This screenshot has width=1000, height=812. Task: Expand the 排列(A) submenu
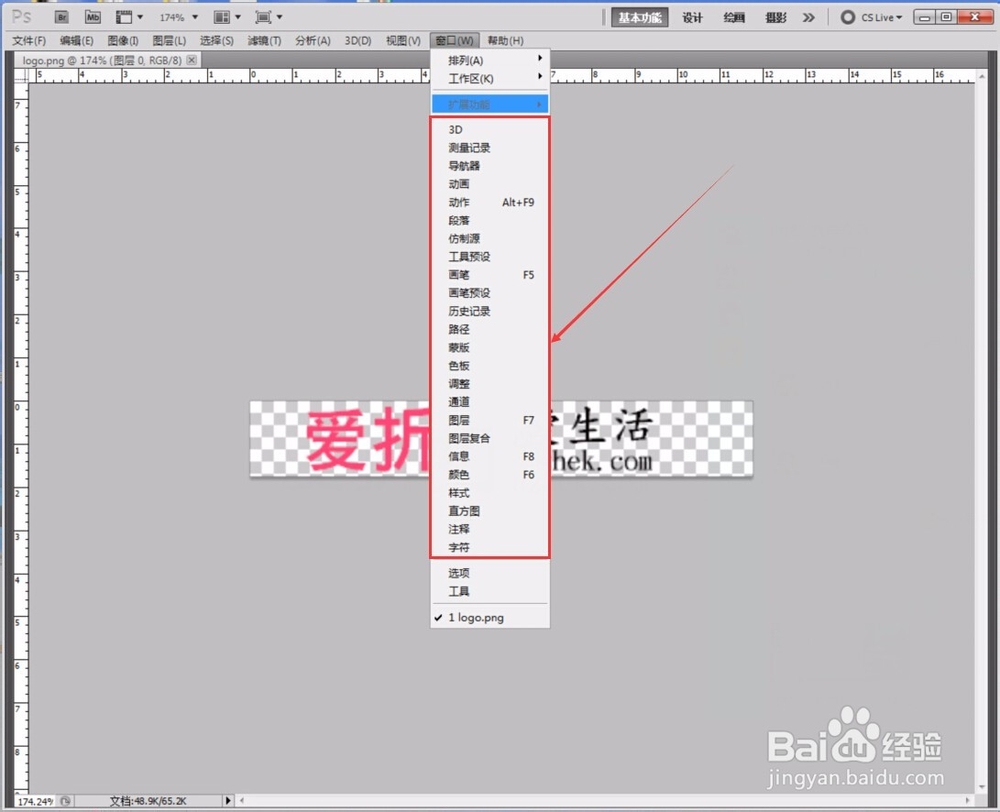click(x=464, y=60)
